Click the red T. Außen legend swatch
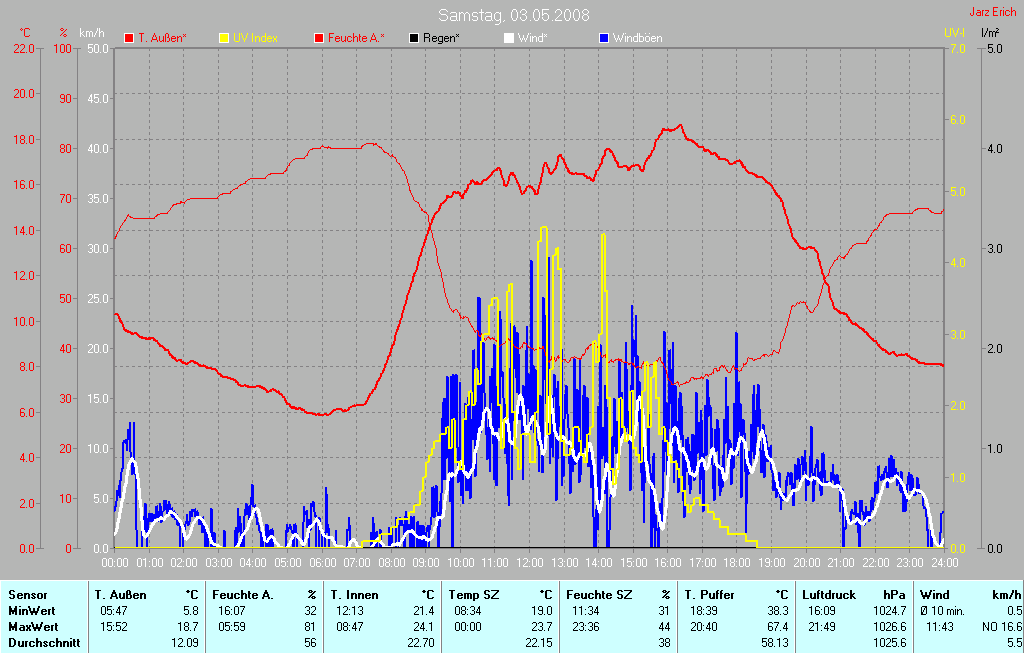This screenshot has height=653, width=1024. click(x=129, y=38)
